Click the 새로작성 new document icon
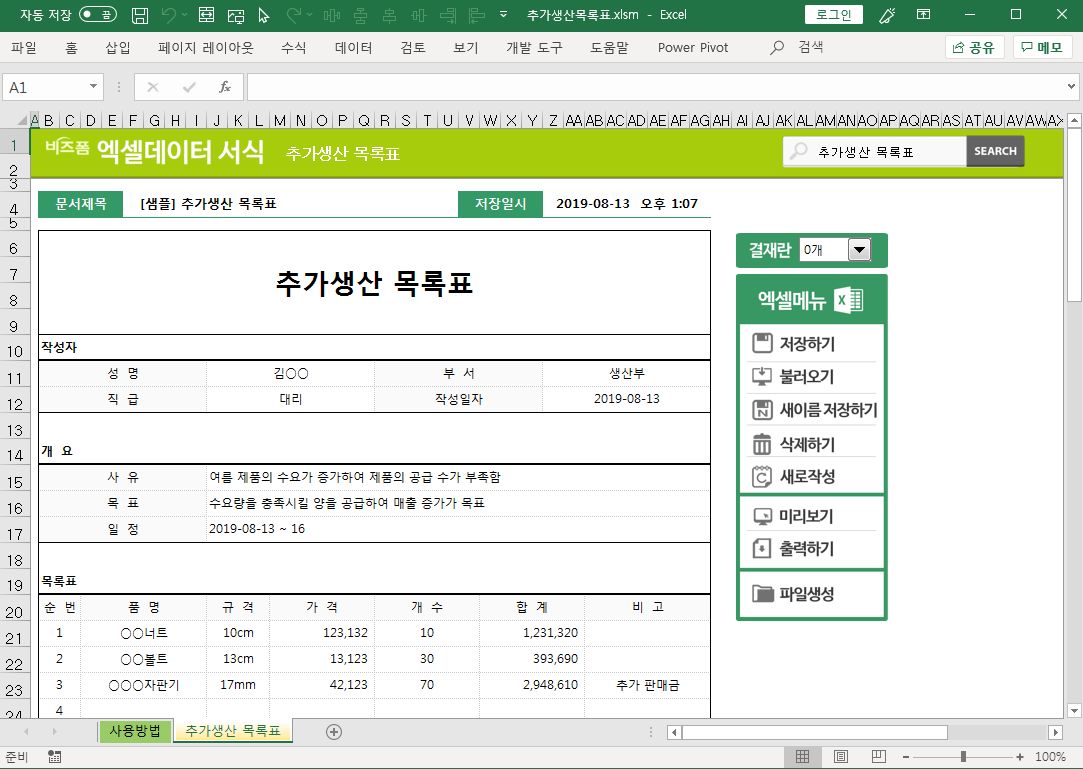 (x=762, y=477)
